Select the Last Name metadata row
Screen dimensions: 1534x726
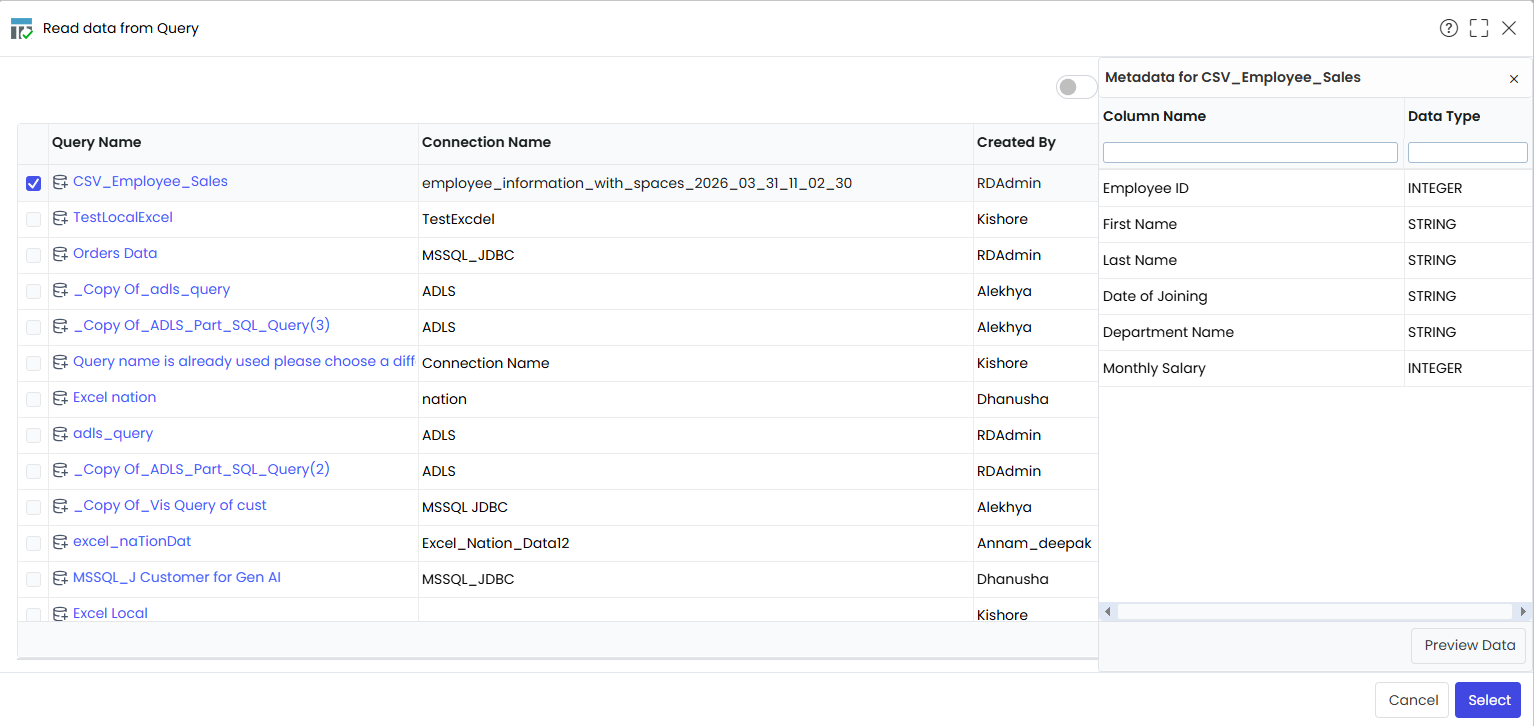1316,260
